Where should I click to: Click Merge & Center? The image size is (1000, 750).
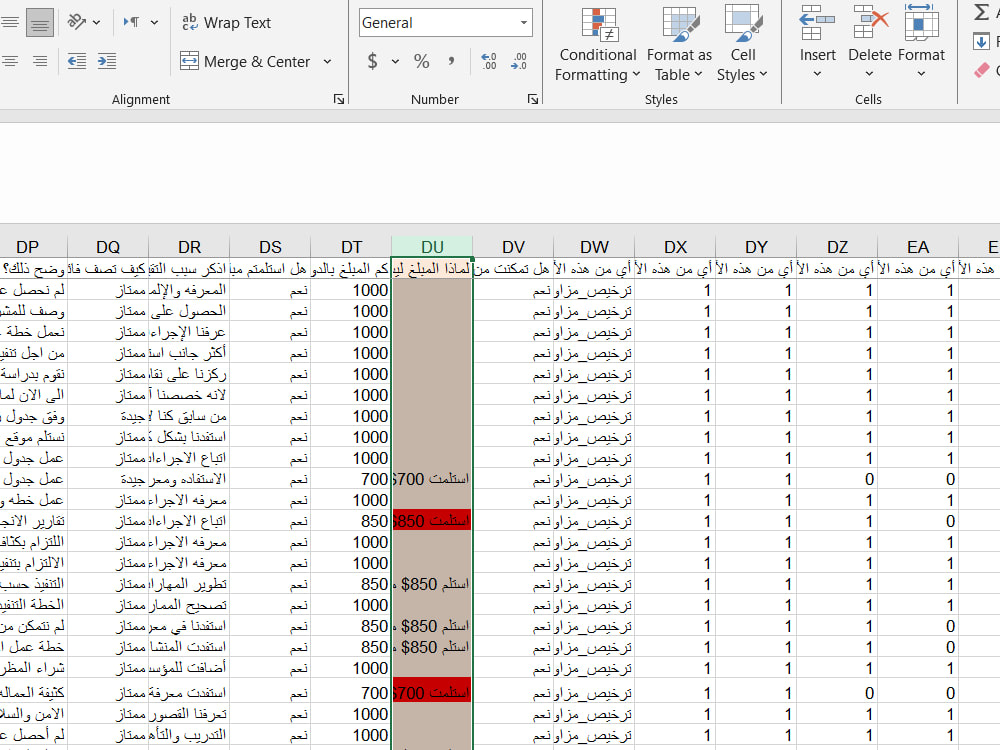pos(246,62)
